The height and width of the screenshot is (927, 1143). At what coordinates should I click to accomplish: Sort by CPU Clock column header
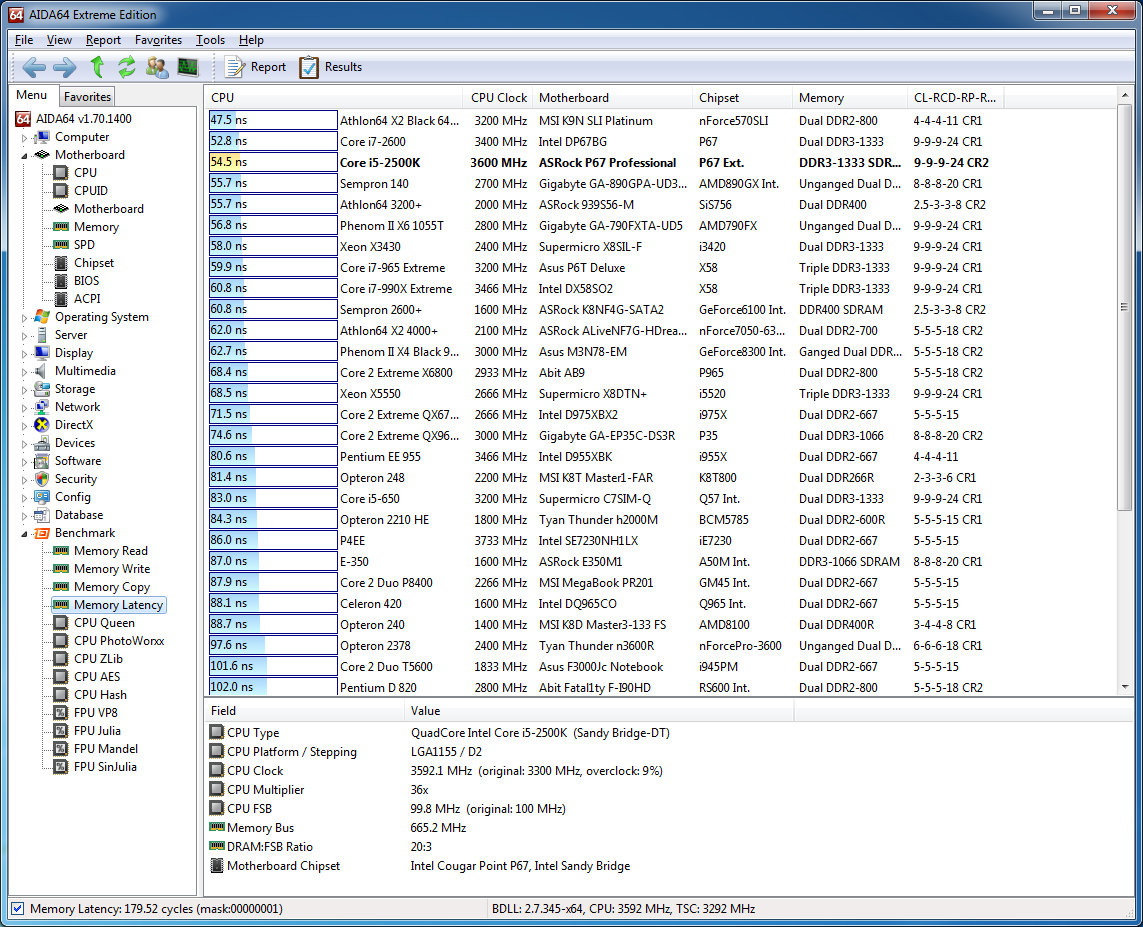[x=498, y=98]
